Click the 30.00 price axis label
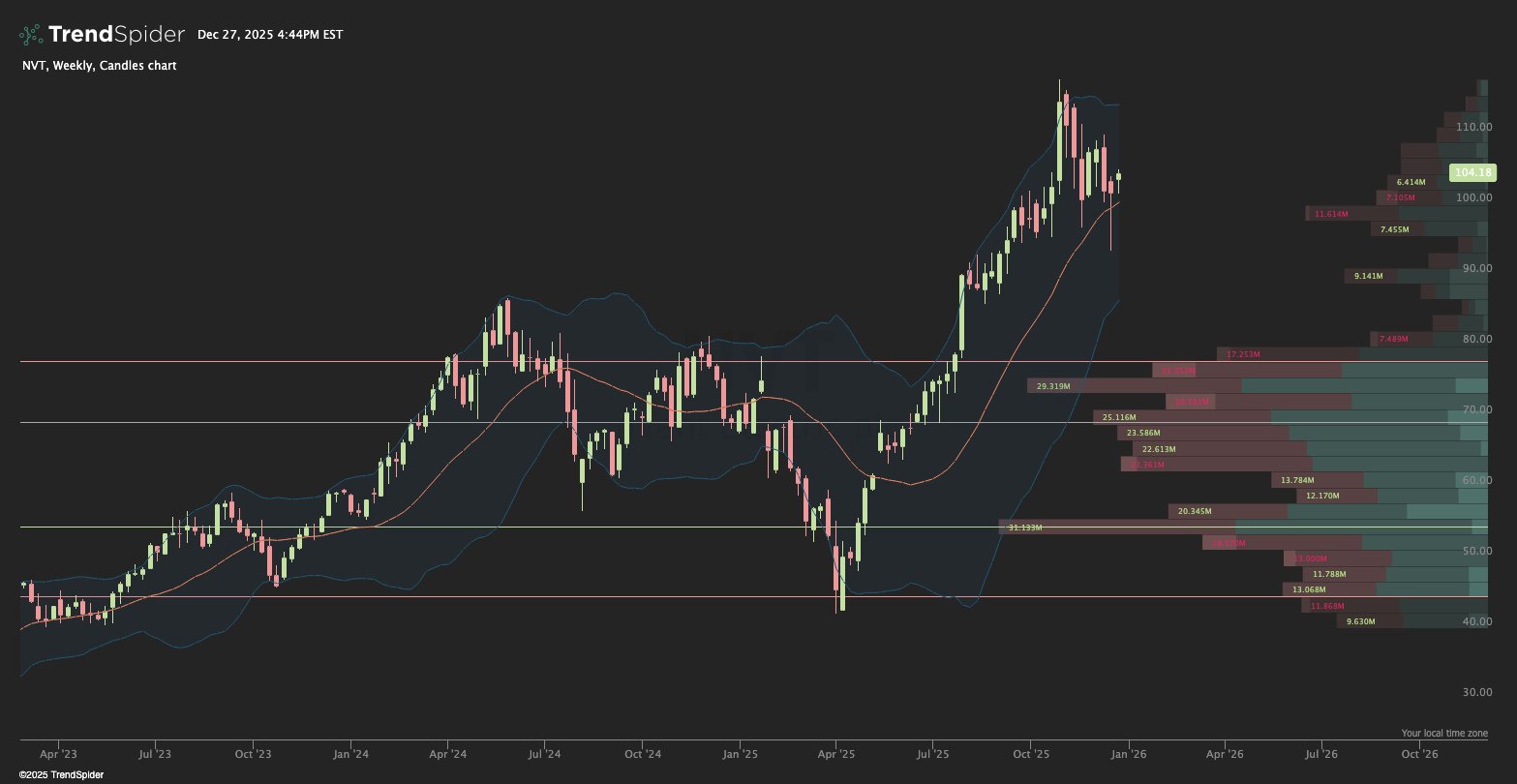The width and height of the screenshot is (1517, 784). pos(1473,693)
